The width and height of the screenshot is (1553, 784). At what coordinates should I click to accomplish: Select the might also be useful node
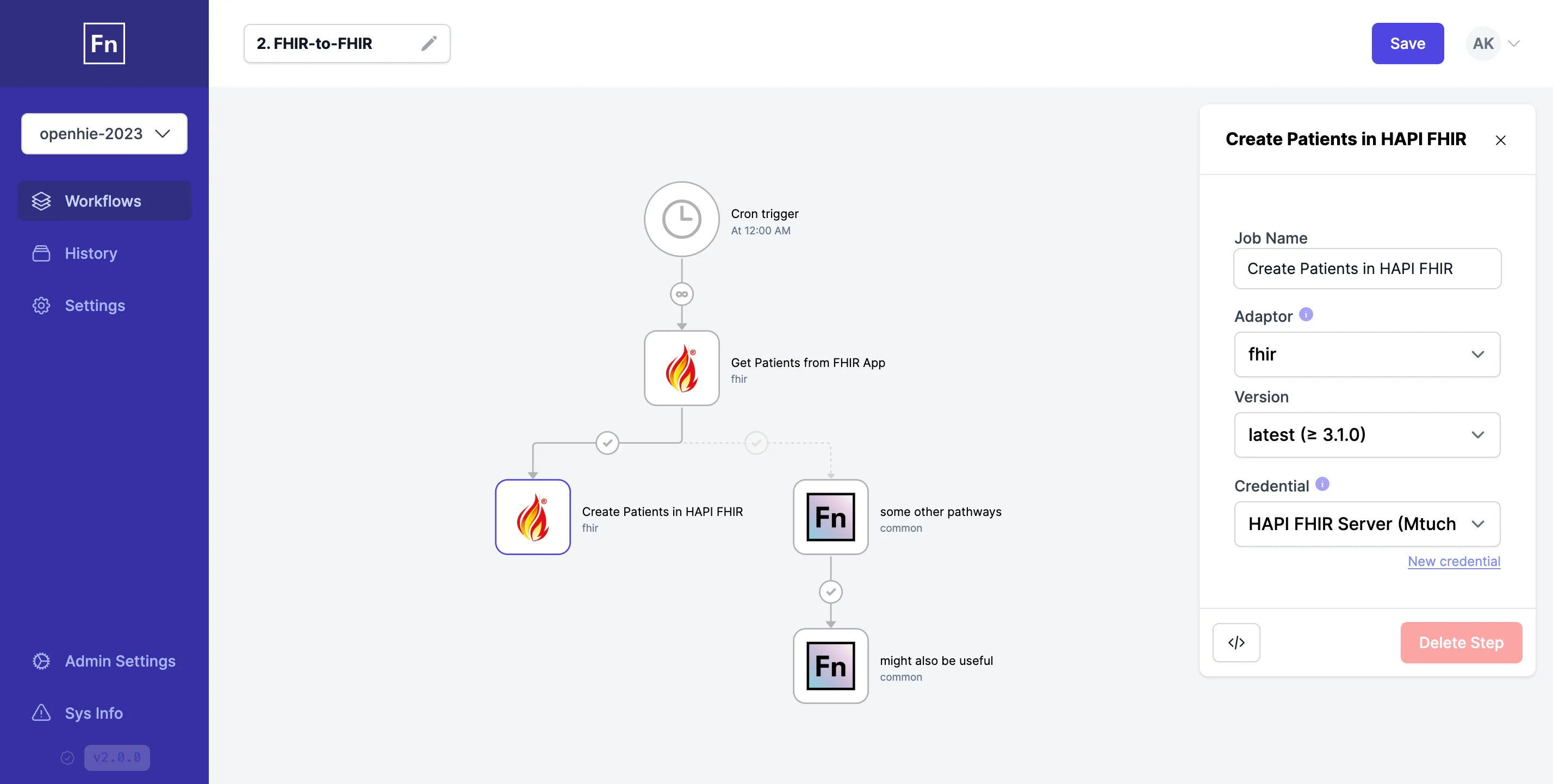point(830,666)
